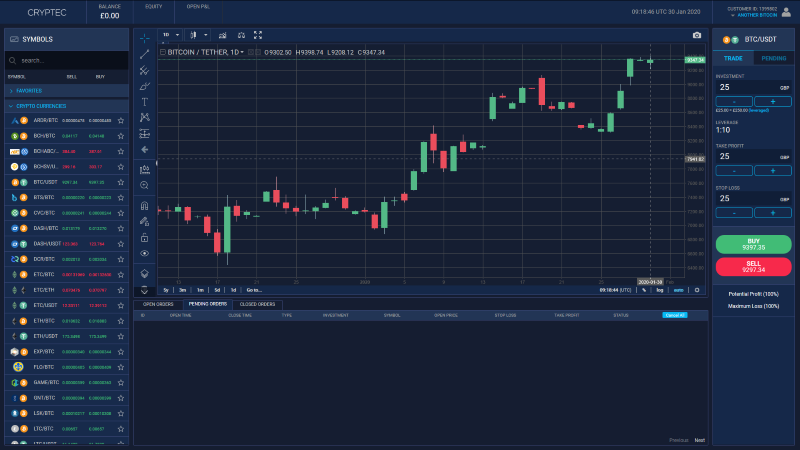Select the zoom in magnifier tool
The height and width of the screenshot is (450, 800).
click(145, 185)
